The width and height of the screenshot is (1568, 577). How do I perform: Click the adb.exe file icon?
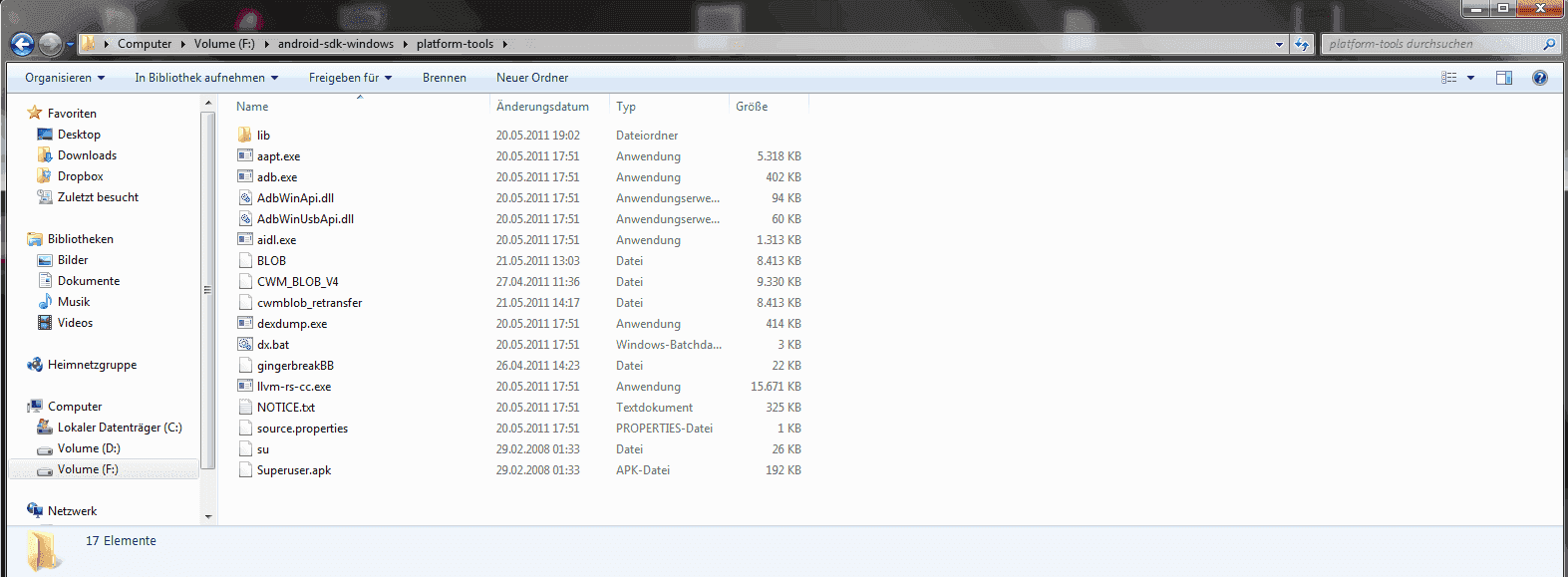point(245,176)
